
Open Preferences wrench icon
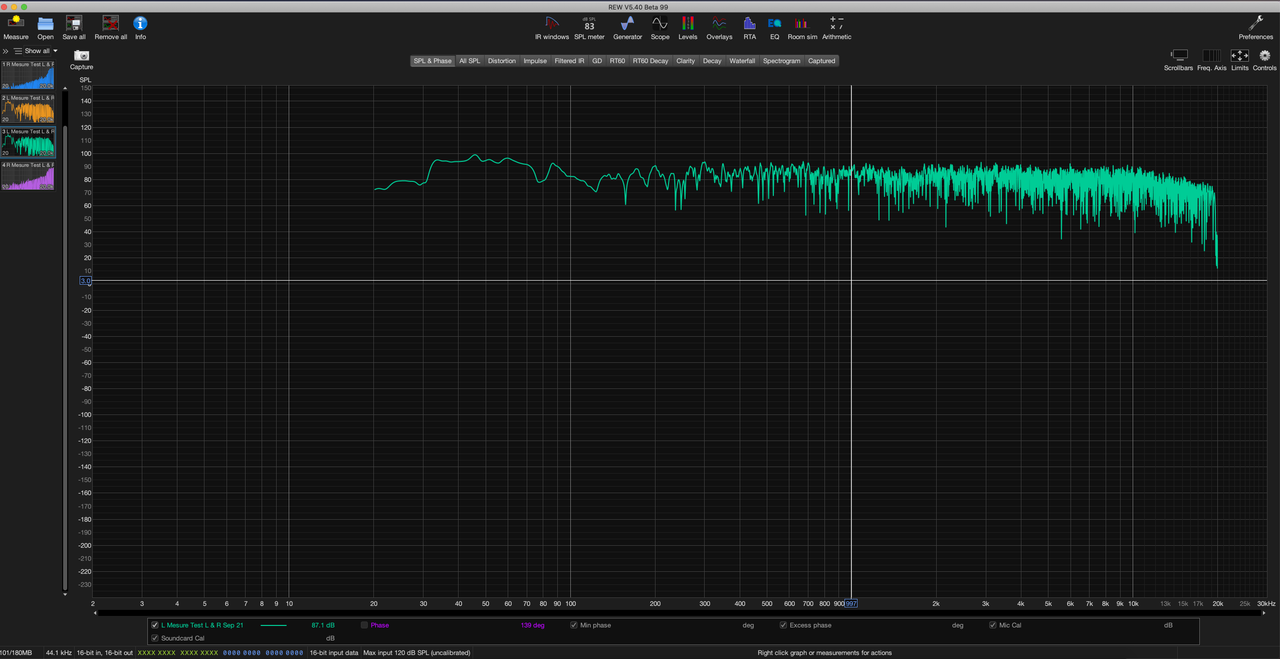1256,27
